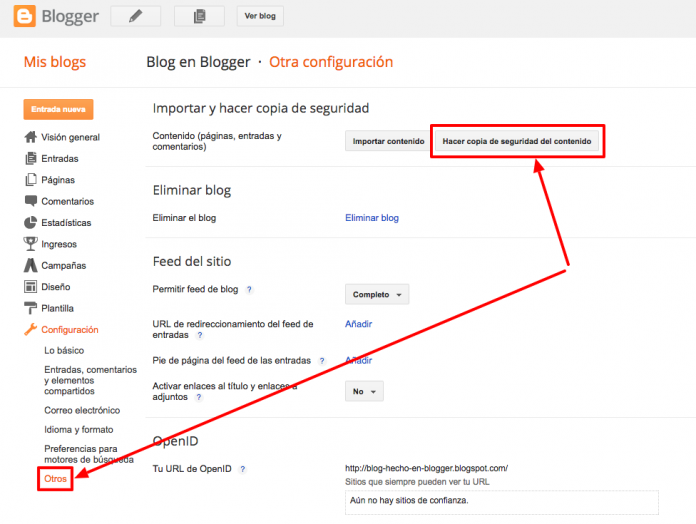Click Añadir for feed redirect URL
Screen dimensions: 696x524
tap(358, 324)
